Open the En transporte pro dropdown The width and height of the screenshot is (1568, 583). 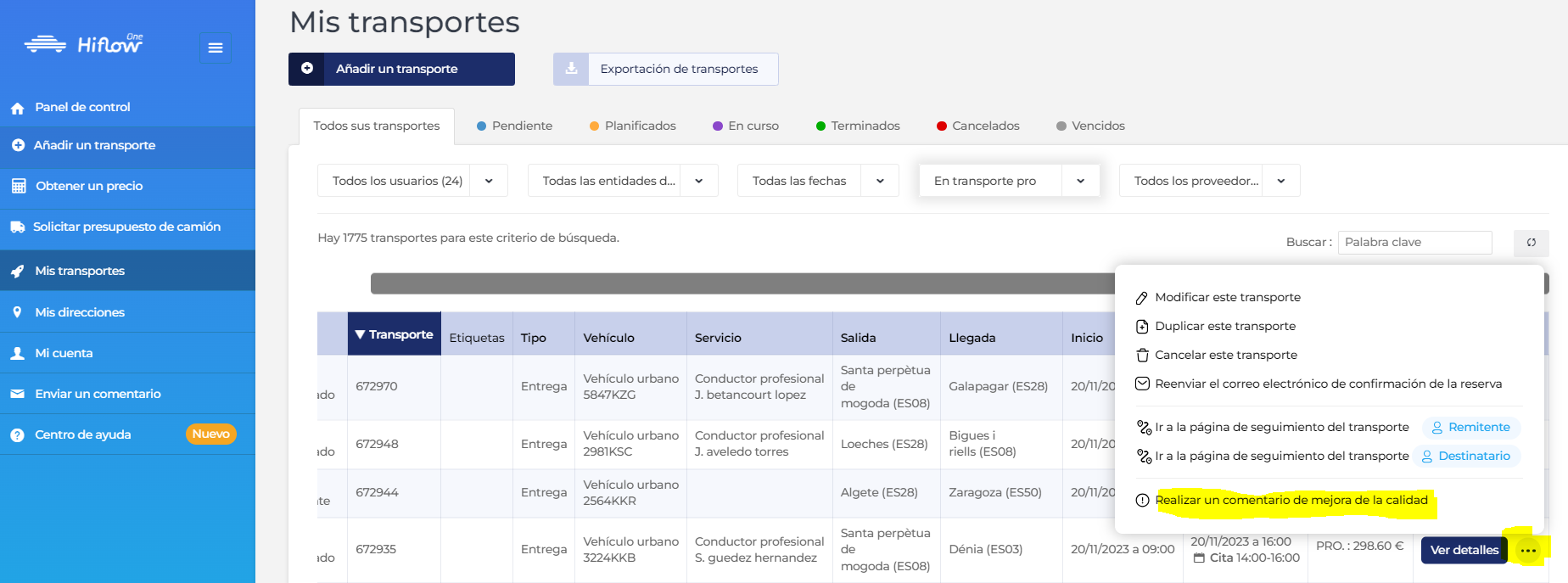point(1009,181)
